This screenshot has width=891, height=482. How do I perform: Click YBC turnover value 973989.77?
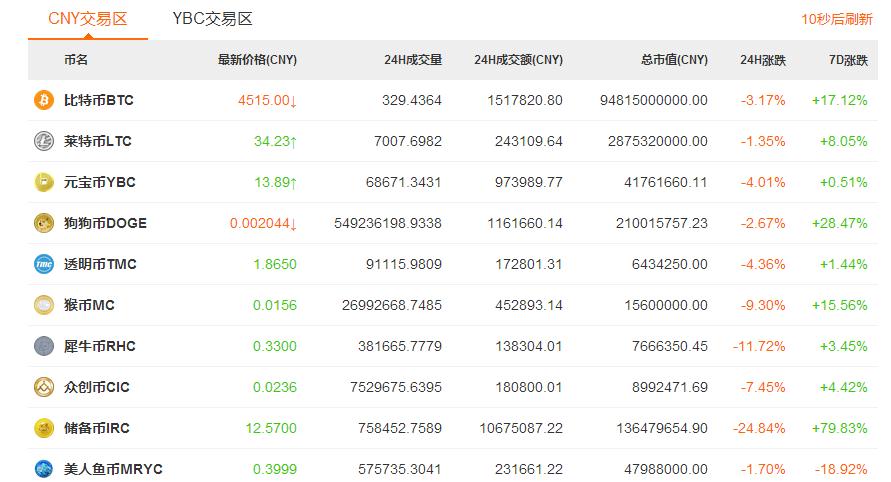(529, 182)
